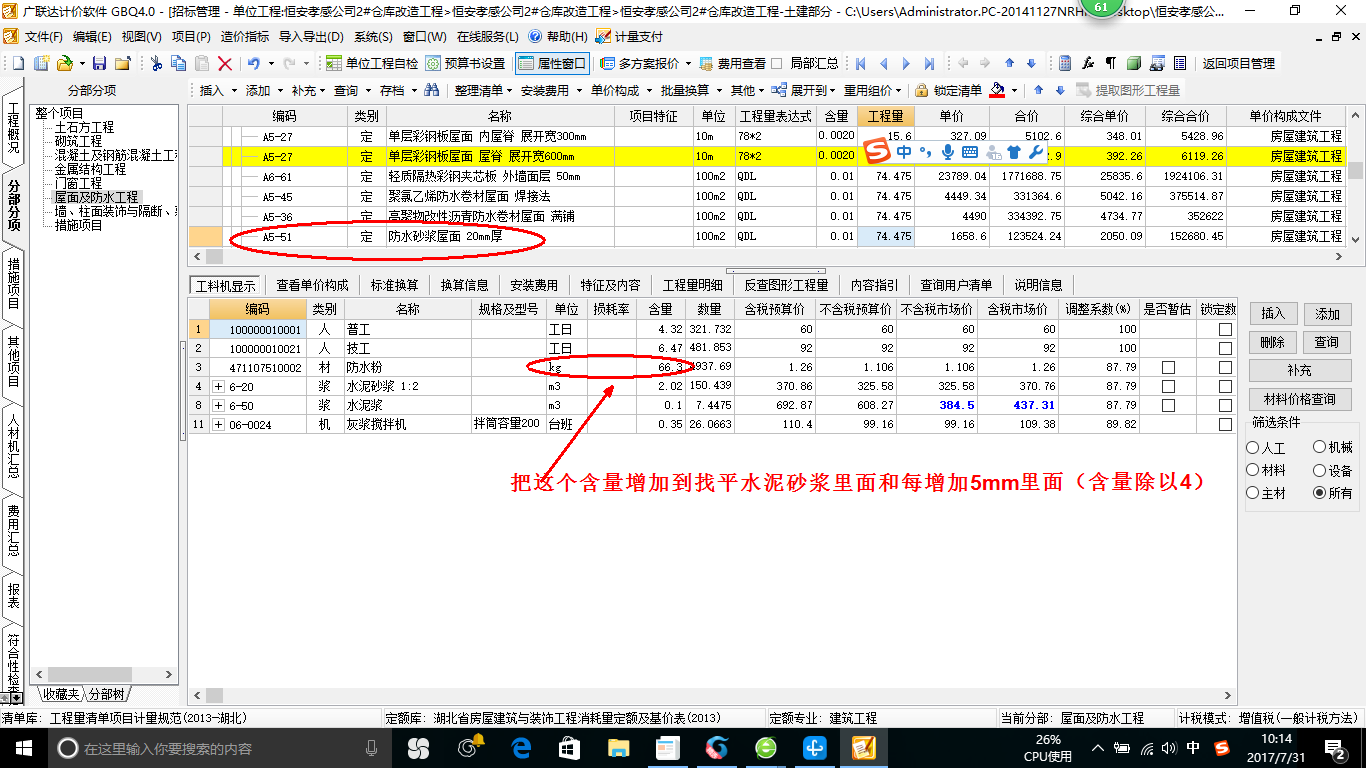Expand the 06-0024 灰浆搅拌机 row
Image resolution: width=1366 pixels, height=768 pixels.
coord(218,424)
